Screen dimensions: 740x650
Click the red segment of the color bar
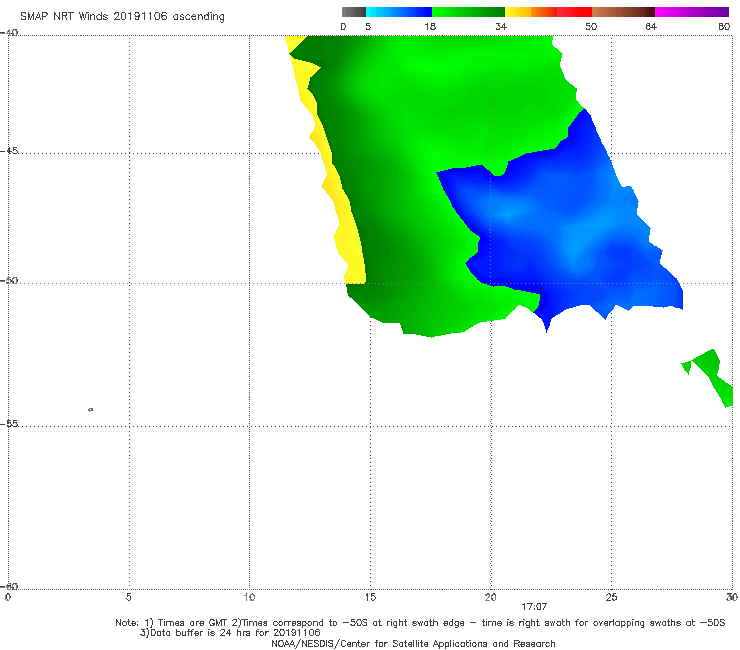[x=574, y=12]
